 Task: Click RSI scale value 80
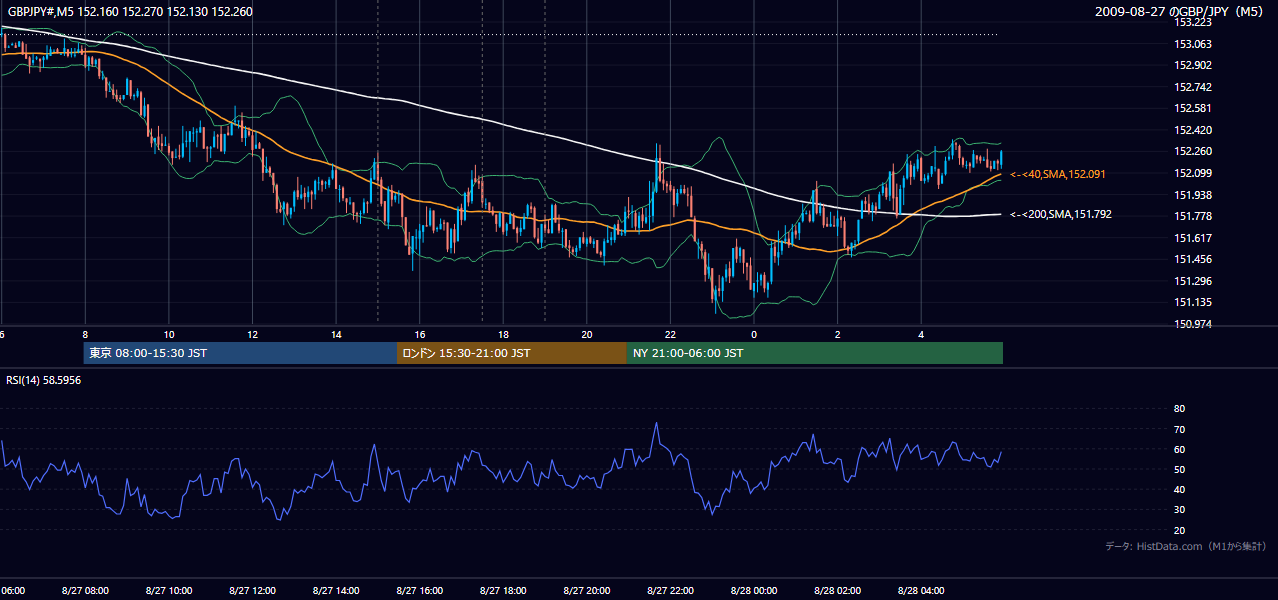(1179, 409)
